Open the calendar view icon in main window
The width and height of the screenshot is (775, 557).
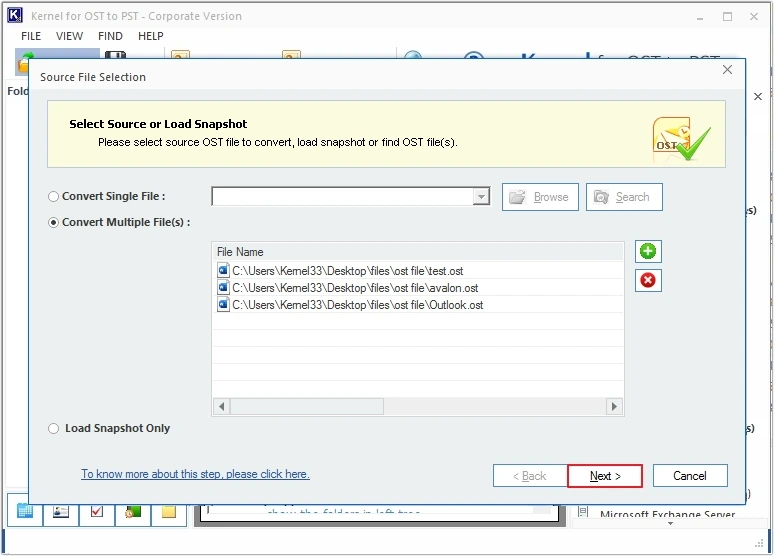point(25,513)
